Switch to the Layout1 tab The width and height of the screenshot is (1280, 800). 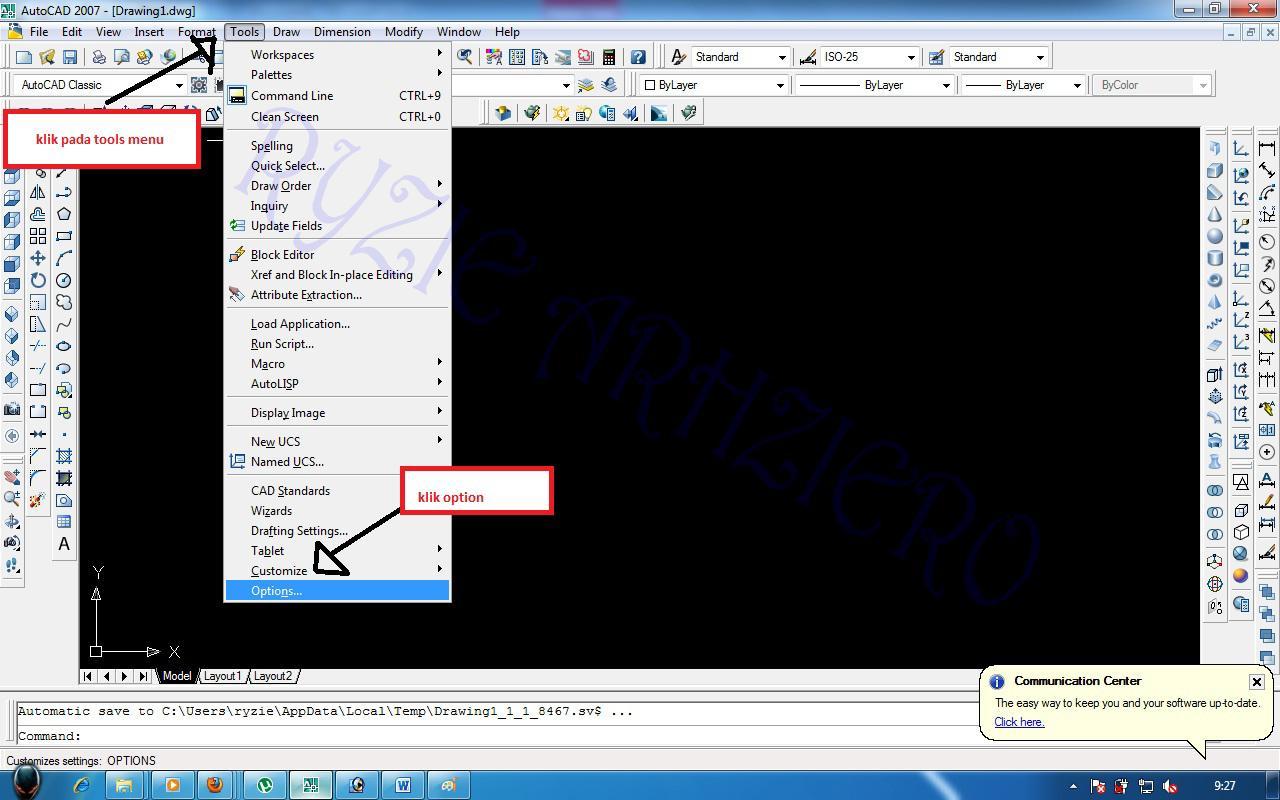pos(222,676)
